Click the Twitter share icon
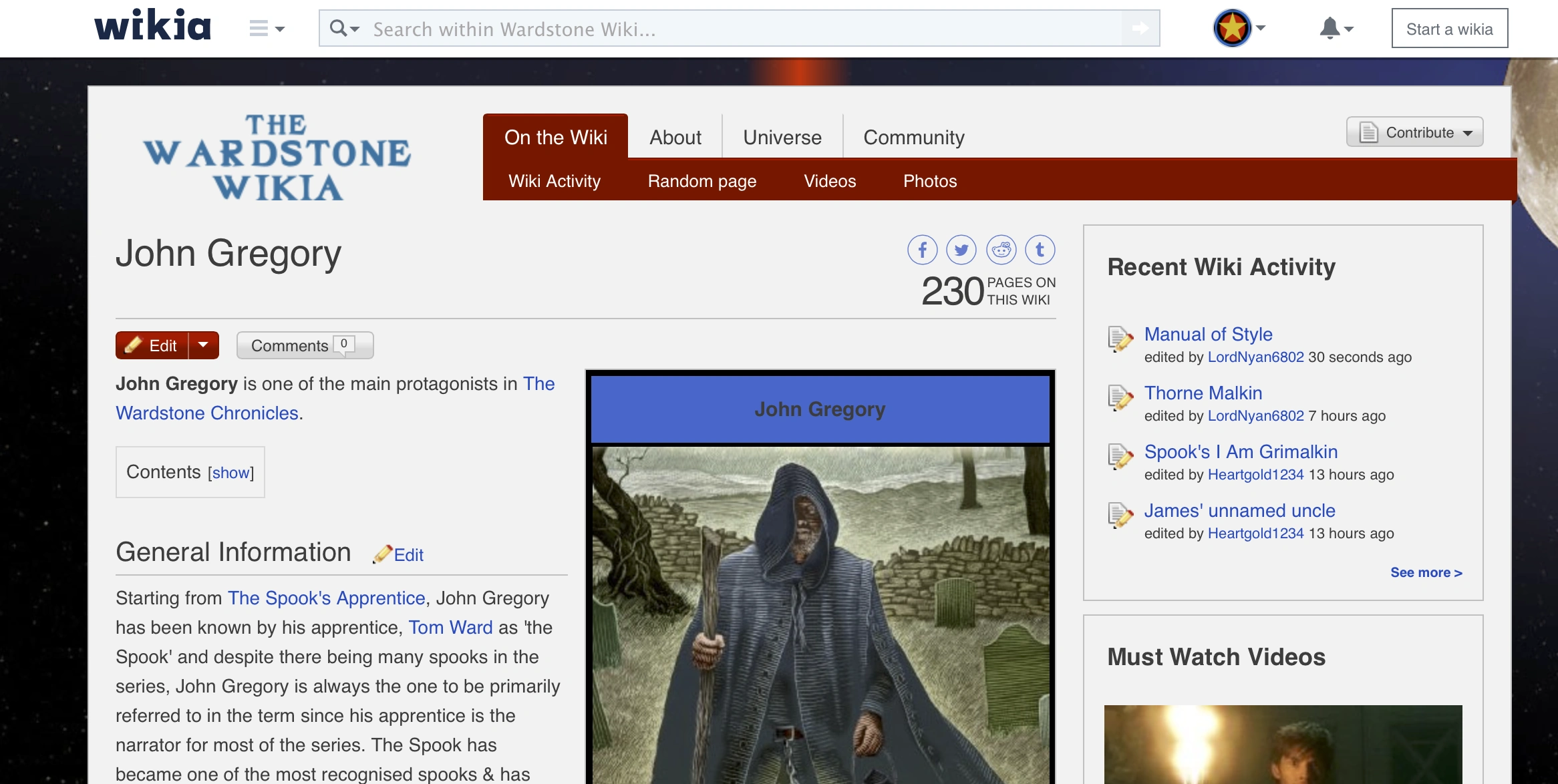 click(961, 250)
